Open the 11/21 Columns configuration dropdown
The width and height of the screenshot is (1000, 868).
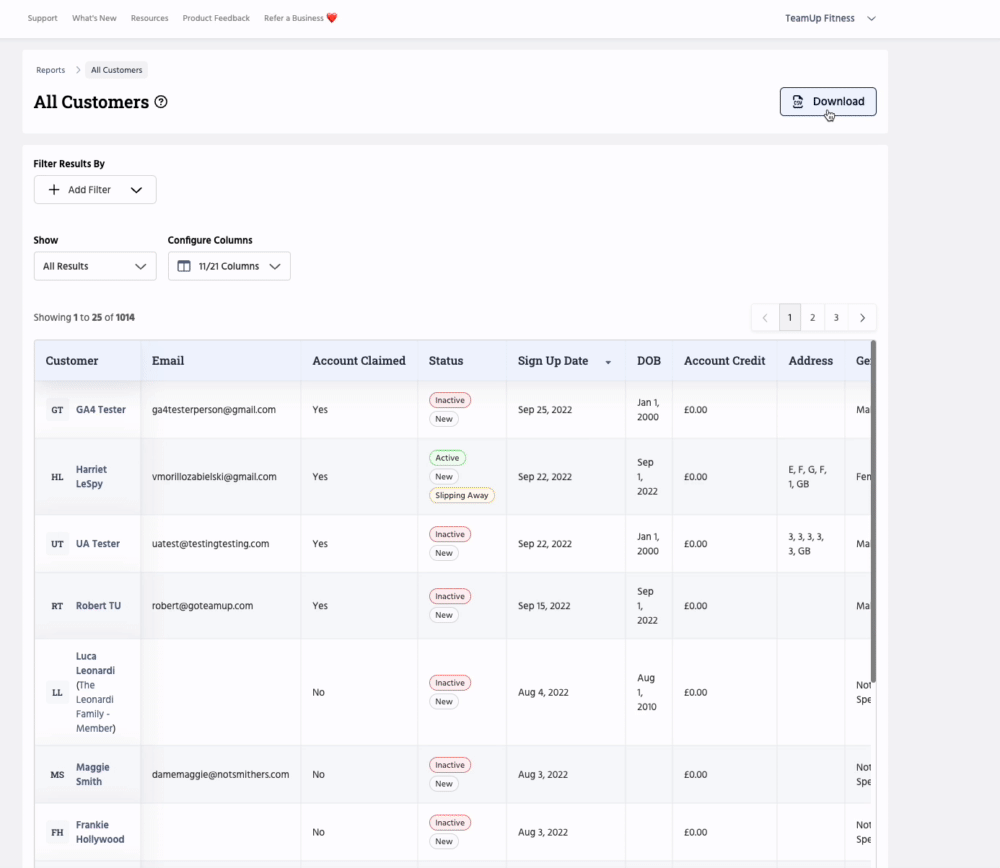coord(229,267)
